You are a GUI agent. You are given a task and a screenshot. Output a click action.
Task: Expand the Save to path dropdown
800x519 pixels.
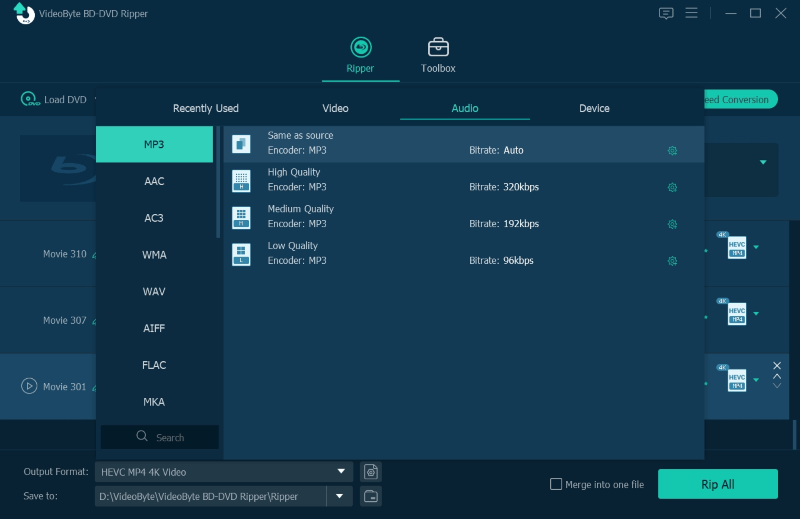click(x=339, y=496)
